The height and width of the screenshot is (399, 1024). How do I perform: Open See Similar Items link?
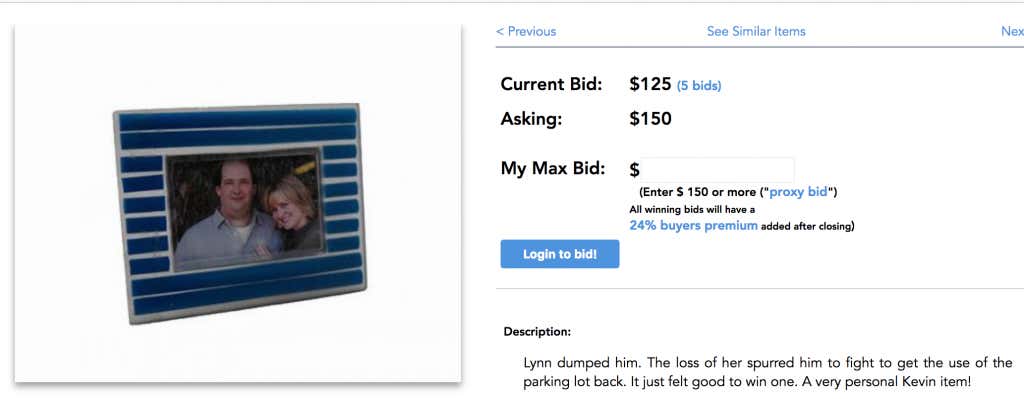click(756, 31)
